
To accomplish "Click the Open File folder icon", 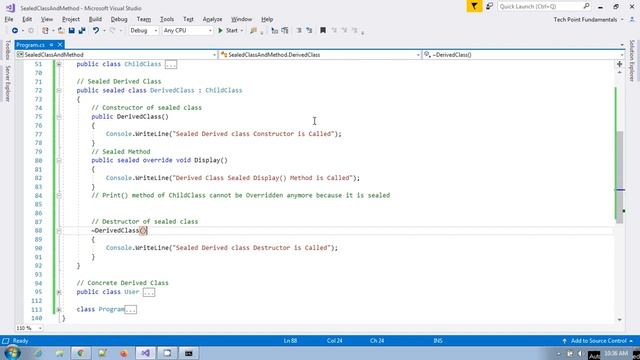I will [61, 31].
